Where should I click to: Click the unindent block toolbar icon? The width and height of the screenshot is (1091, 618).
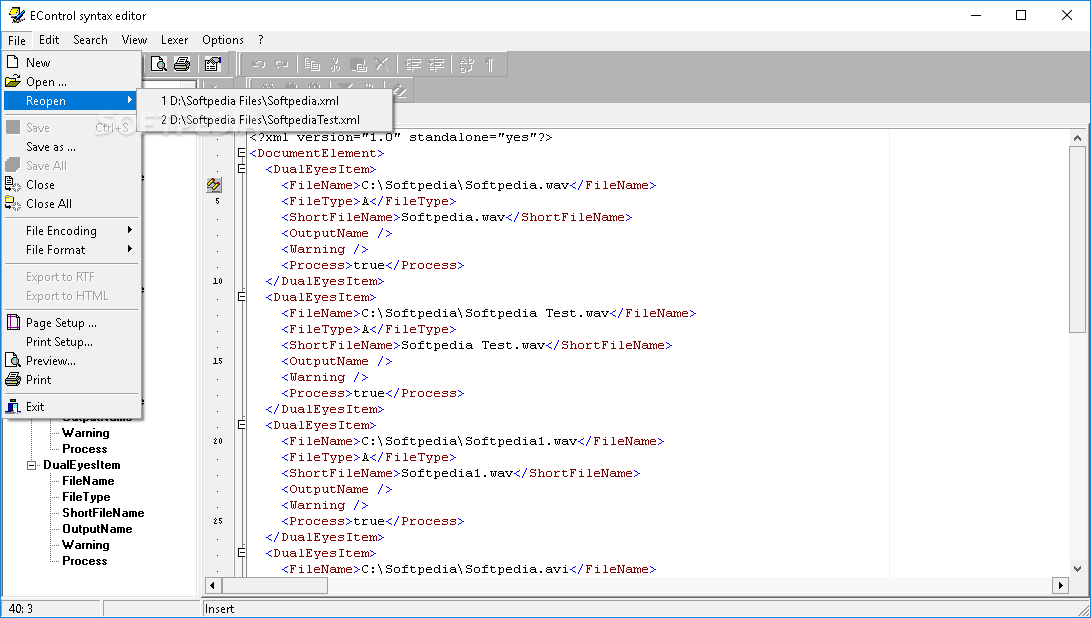point(413,65)
